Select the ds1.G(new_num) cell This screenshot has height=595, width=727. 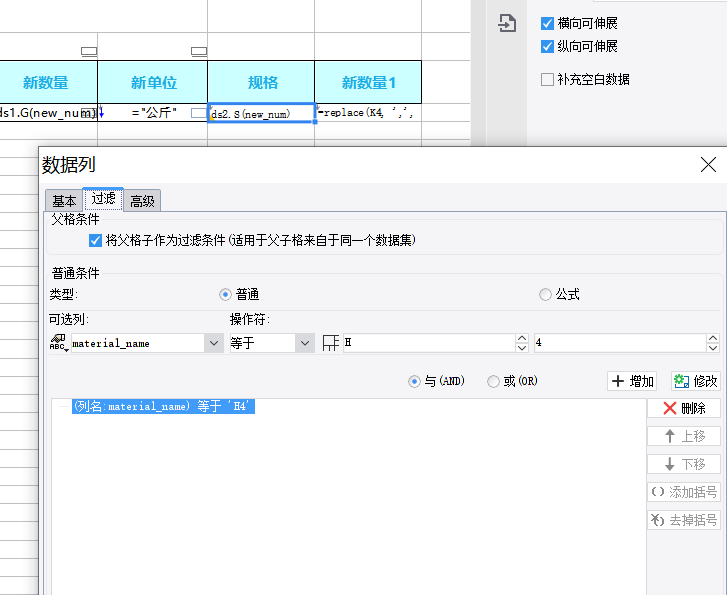[48, 113]
